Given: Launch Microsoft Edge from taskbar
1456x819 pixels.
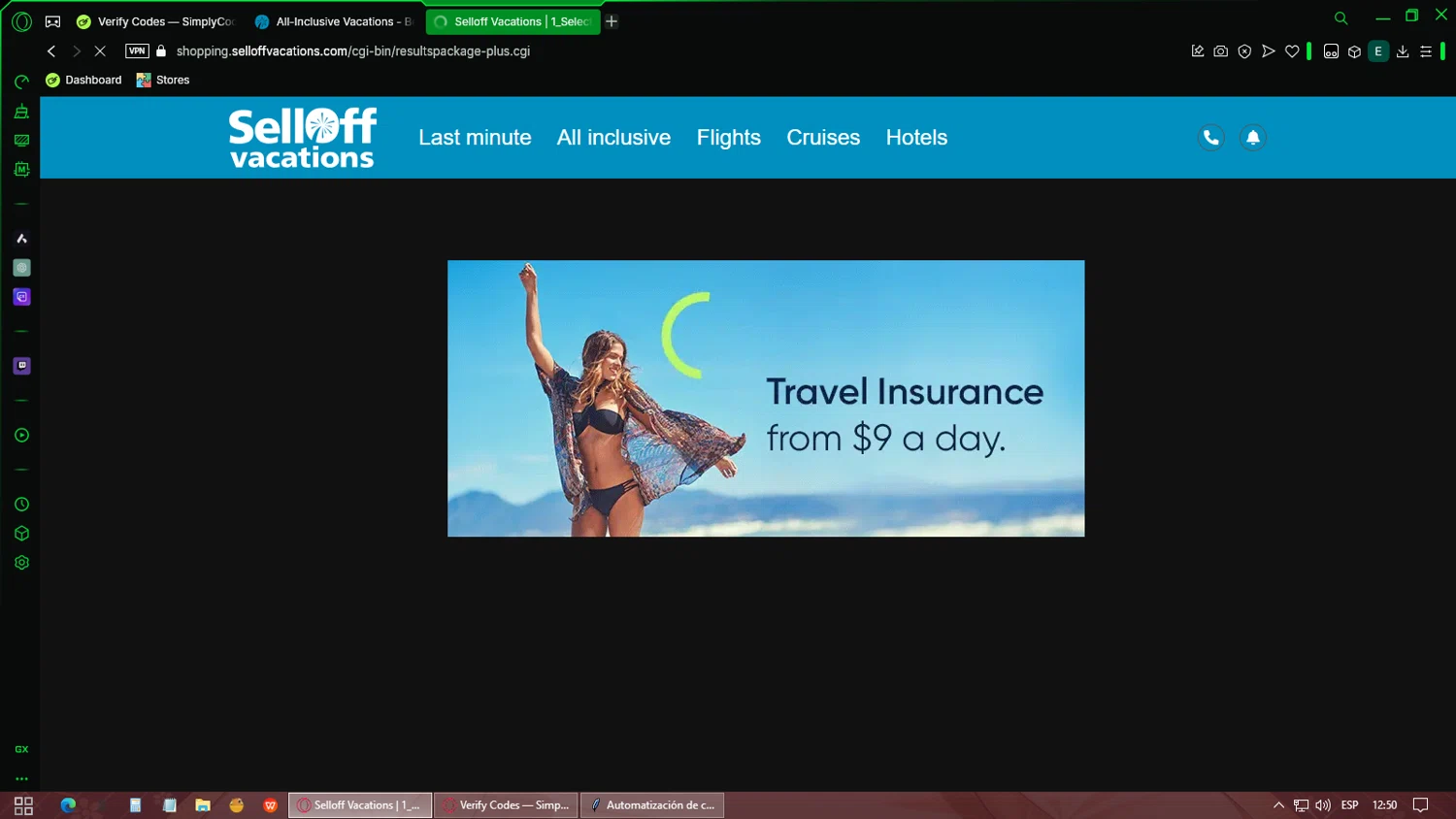Looking at the screenshot, I should 68,805.
